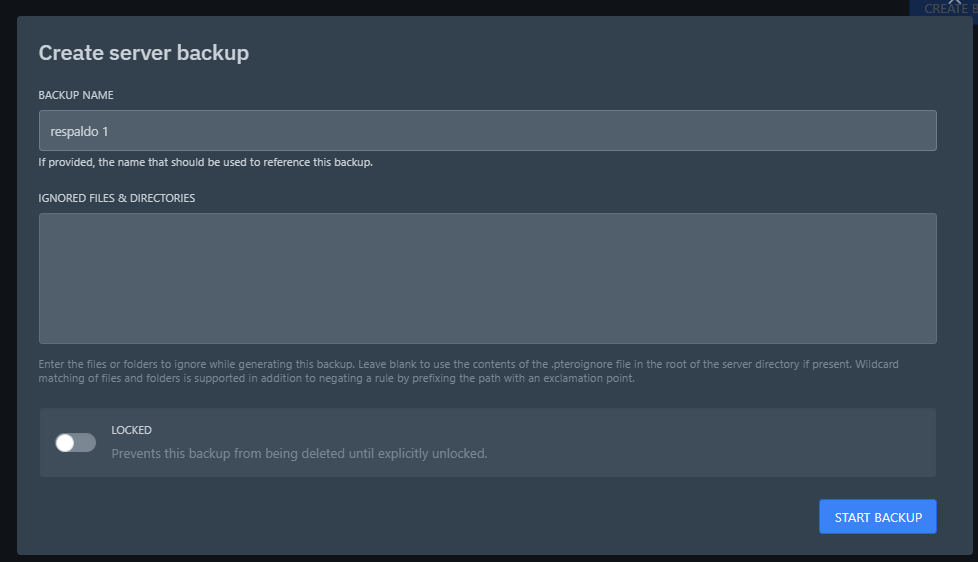The height and width of the screenshot is (562, 978).
Task: Click the LOCKED label text
Action: click(131, 430)
